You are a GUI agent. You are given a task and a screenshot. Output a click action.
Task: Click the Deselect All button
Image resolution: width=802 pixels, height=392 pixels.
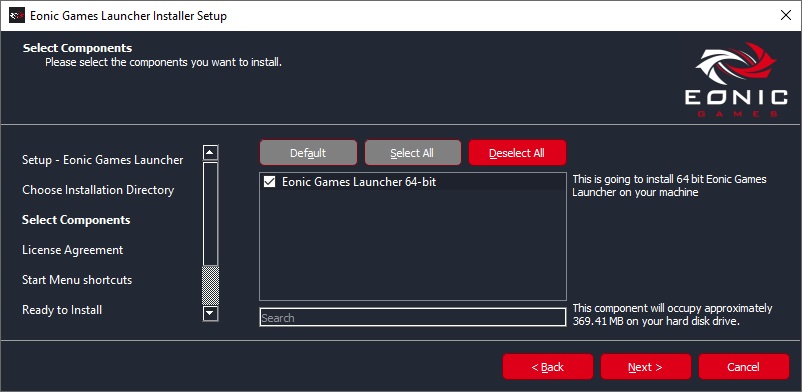point(517,153)
